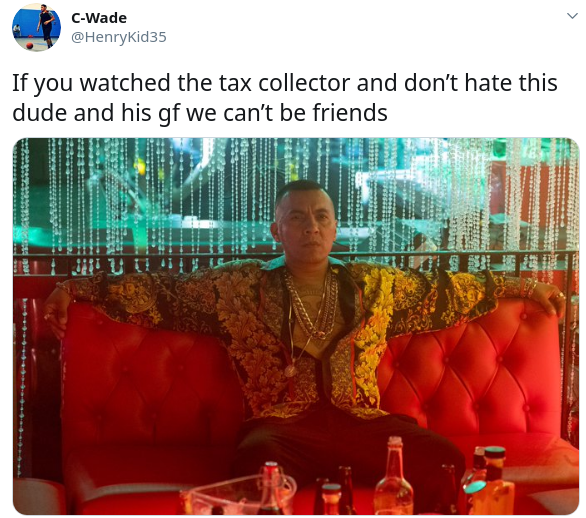Open the C-Wade display name link
586x518 pixels.
(x=99, y=18)
